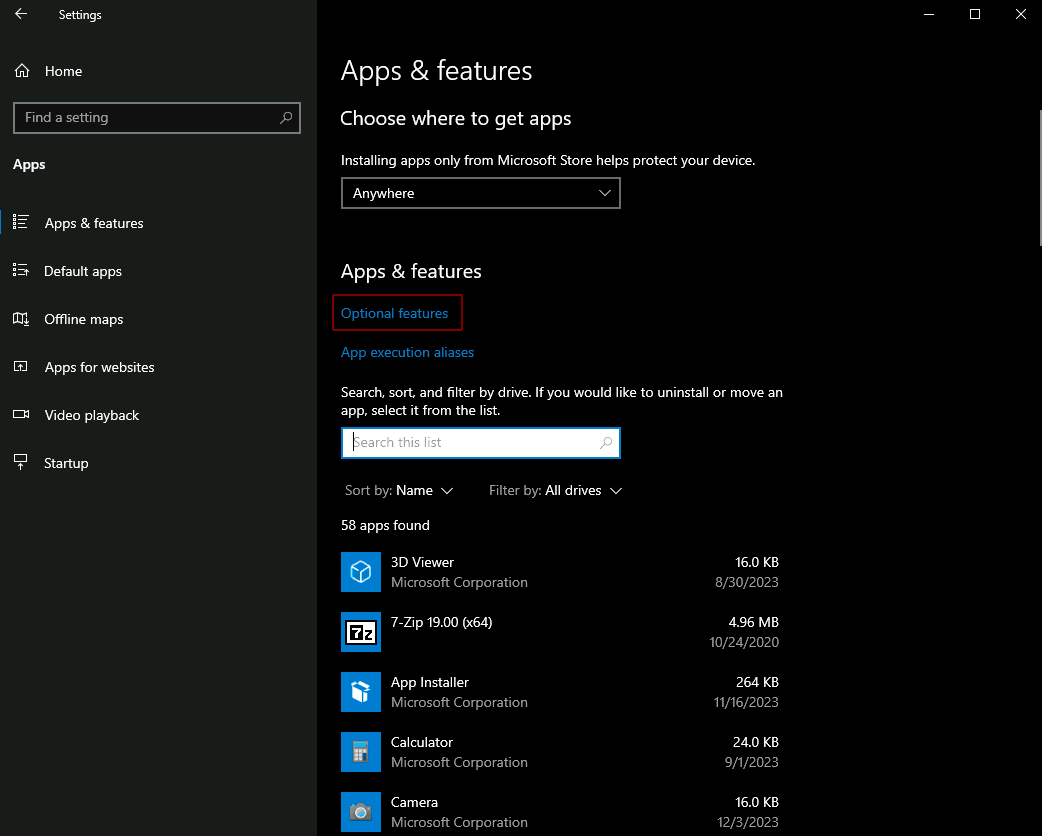Image resolution: width=1042 pixels, height=836 pixels.
Task: Click the App Installer app icon
Action: 361,692
